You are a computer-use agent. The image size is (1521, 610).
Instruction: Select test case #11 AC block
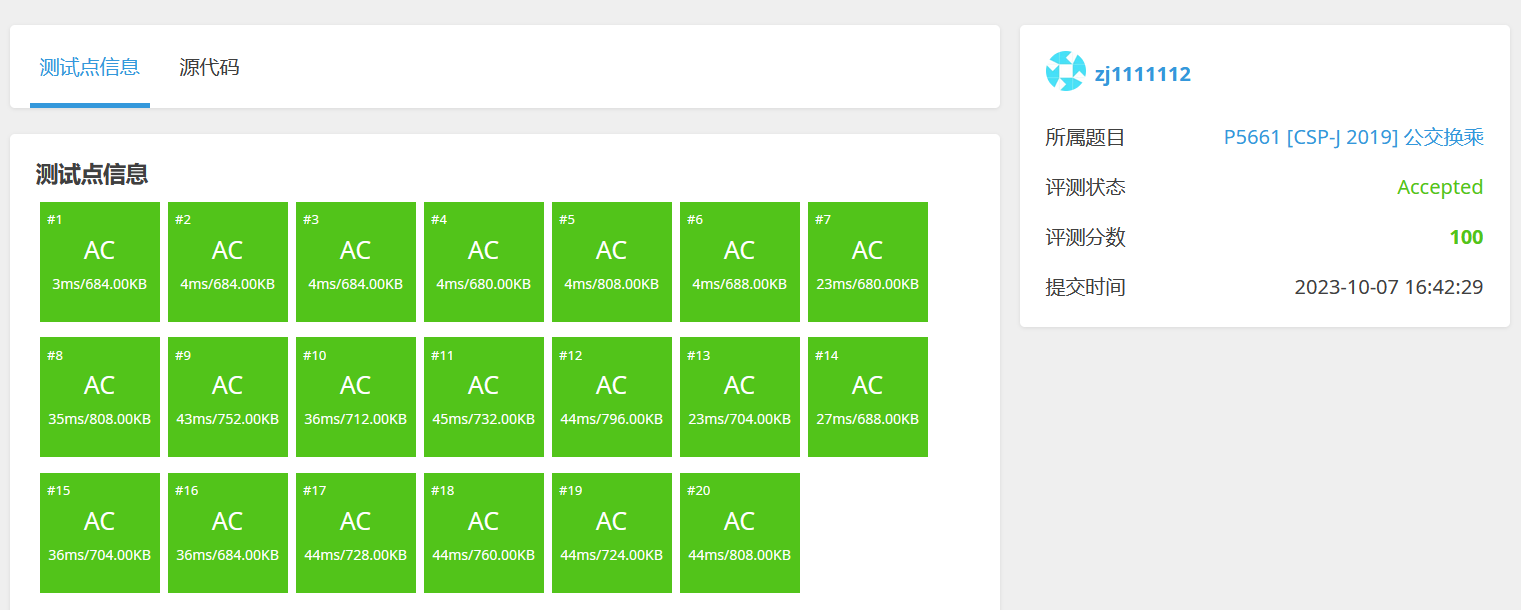click(484, 397)
